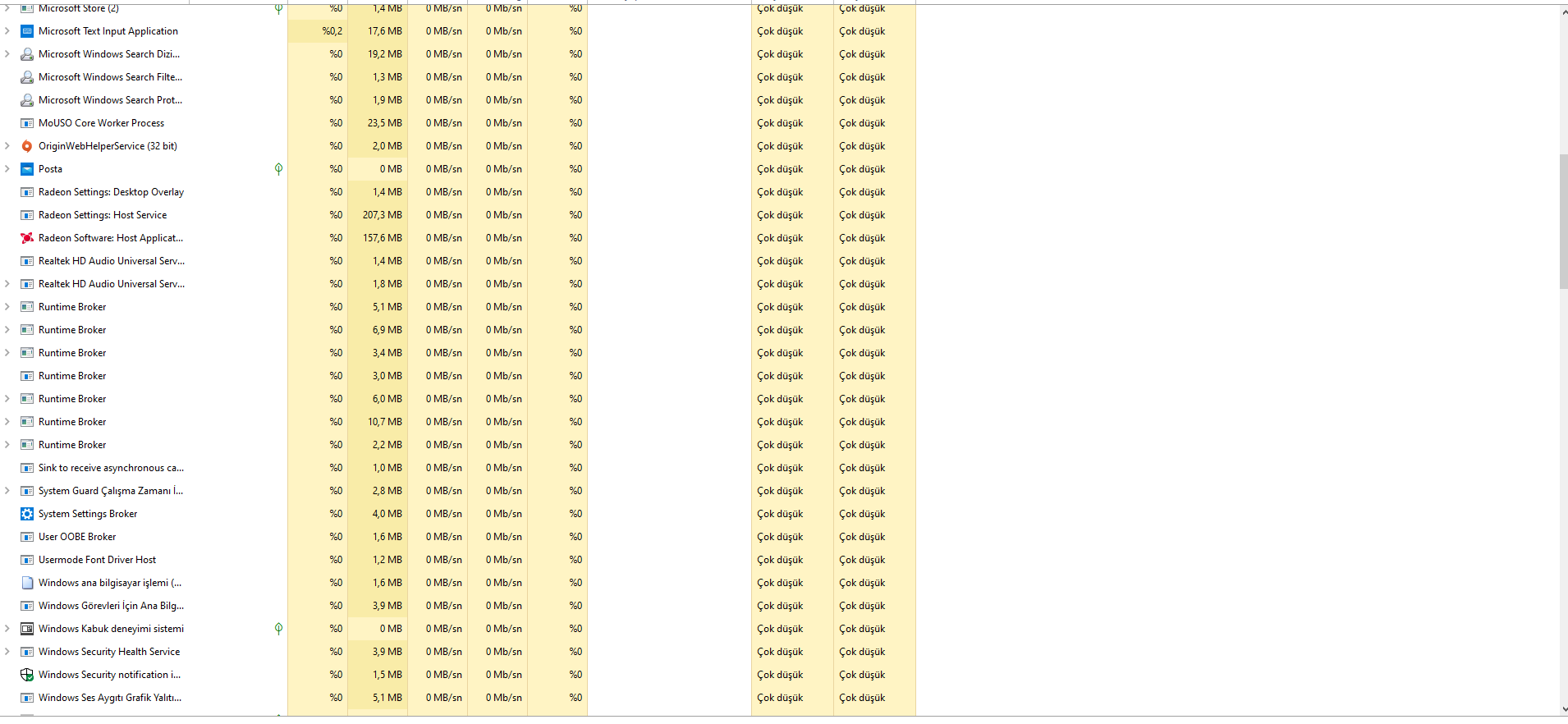The image size is (1568, 724).
Task: Click the '1,2 MB' memory value for Usermode Font Driver
Action: (x=387, y=560)
